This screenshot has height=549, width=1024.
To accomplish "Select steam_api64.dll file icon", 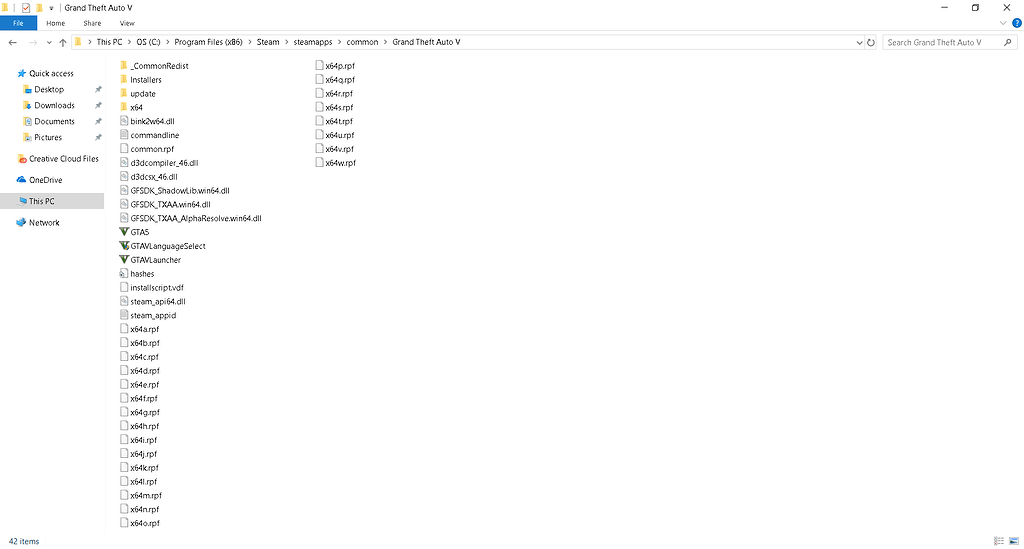I will tap(123, 301).
